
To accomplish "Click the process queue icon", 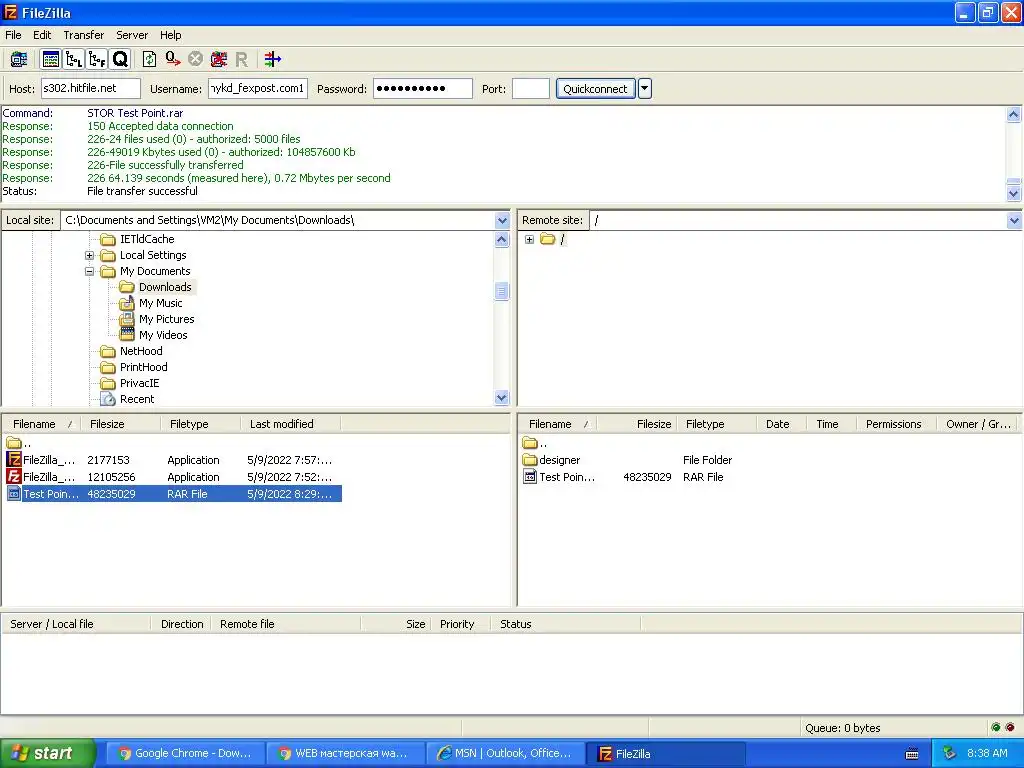I will (172, 59).
